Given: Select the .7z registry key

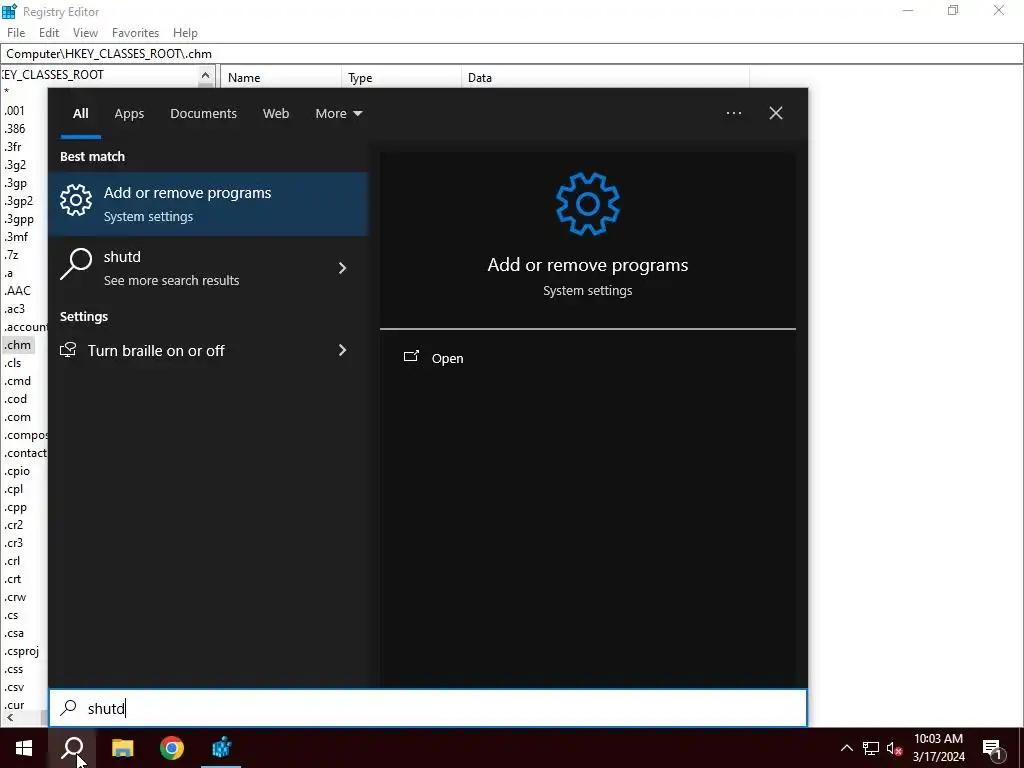Looking at the screenshot, I should pos(11,255).
